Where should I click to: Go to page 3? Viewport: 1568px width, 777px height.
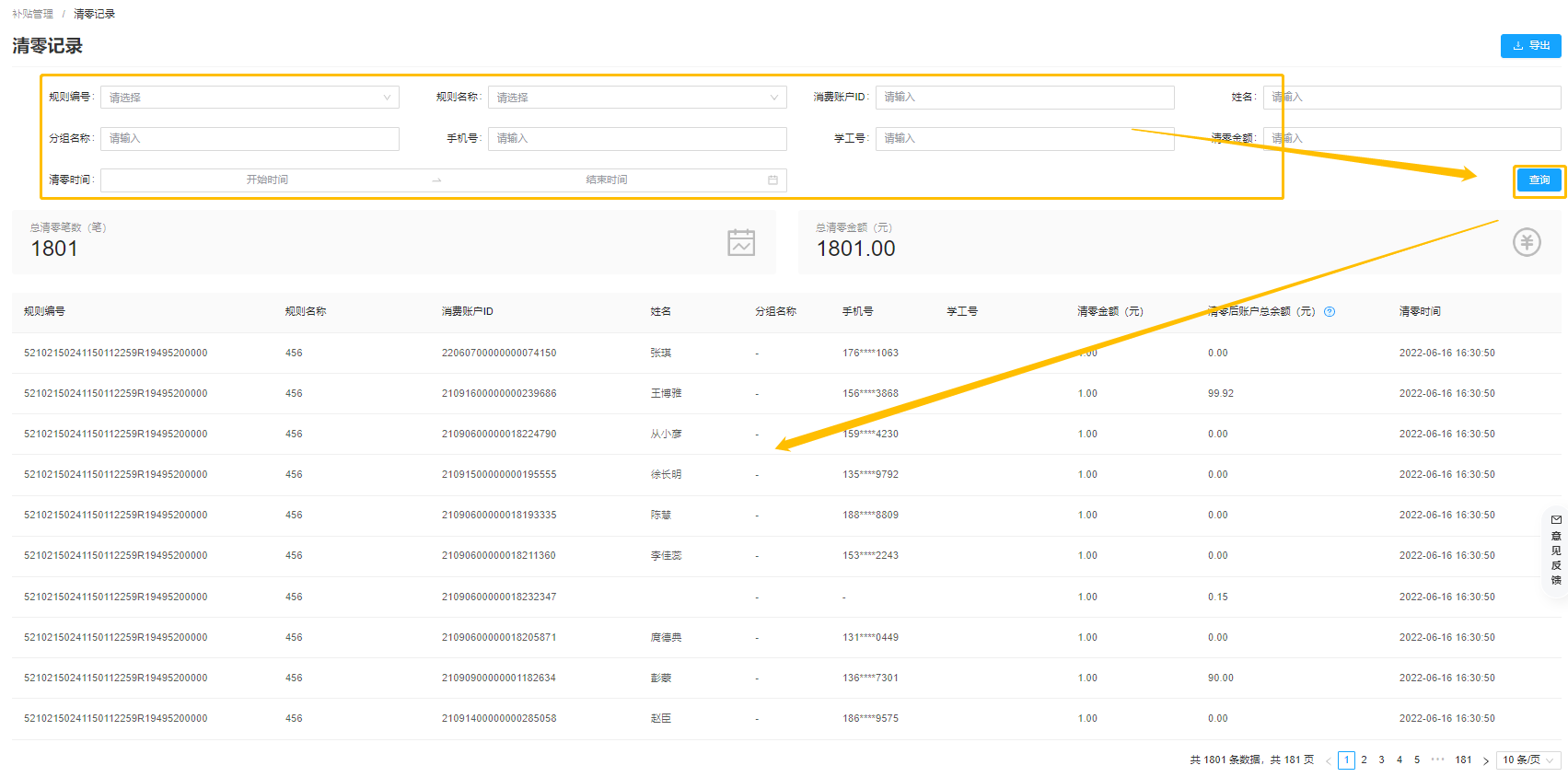tap(1381, 760)
